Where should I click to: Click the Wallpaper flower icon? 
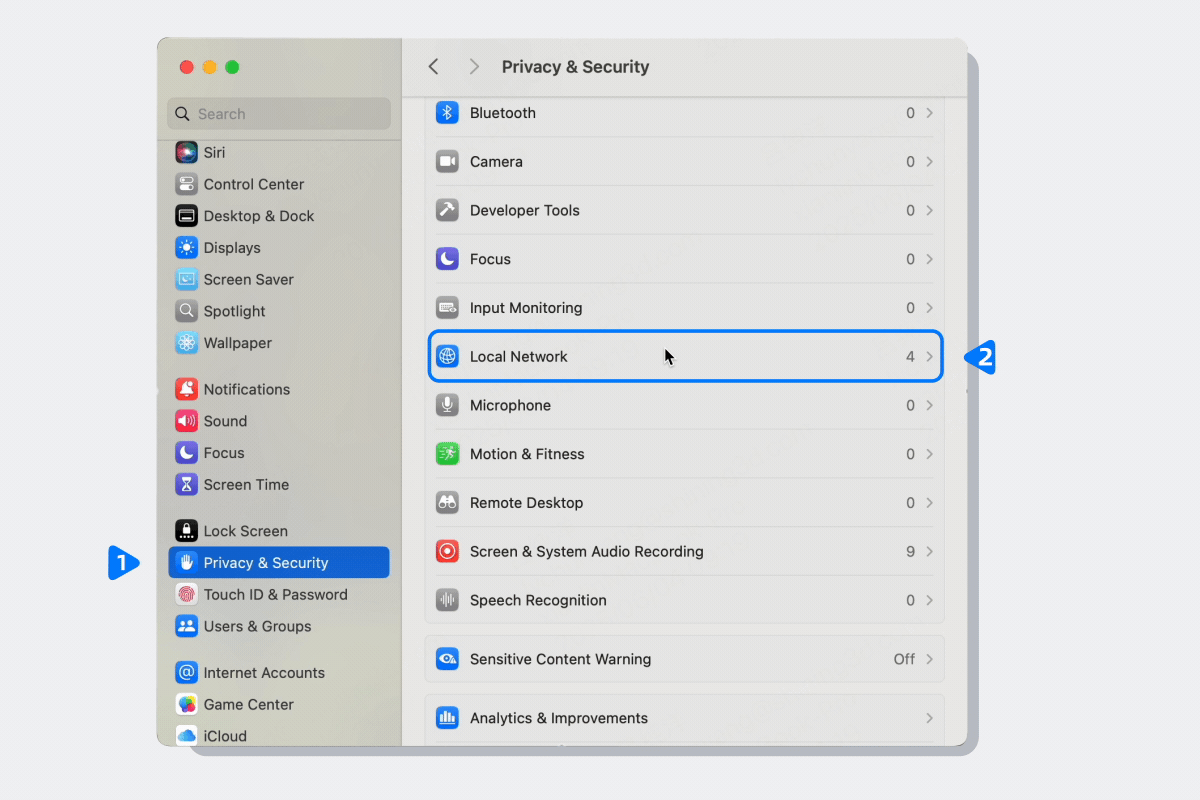point(186,343)
